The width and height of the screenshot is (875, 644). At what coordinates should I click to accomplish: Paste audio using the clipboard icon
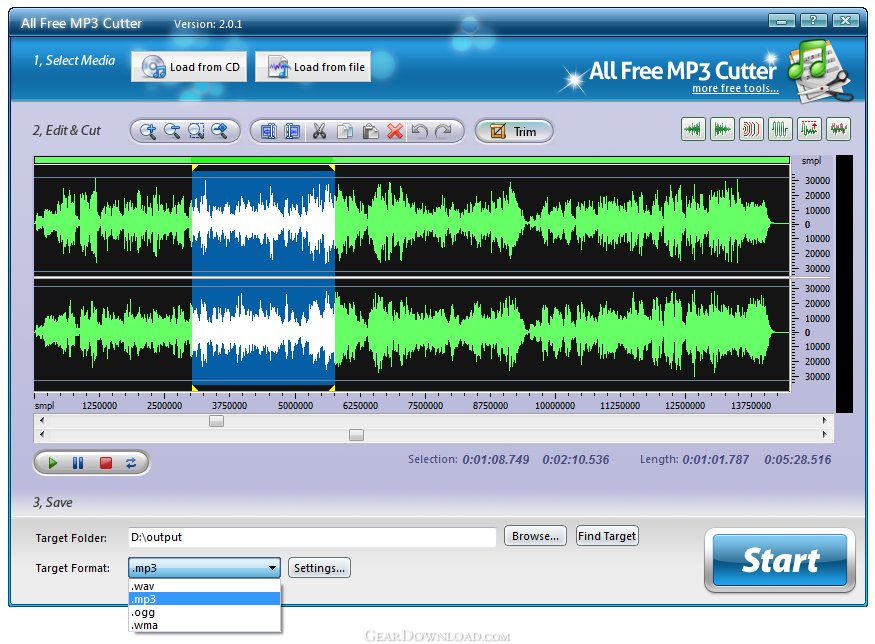click(371, 131)
